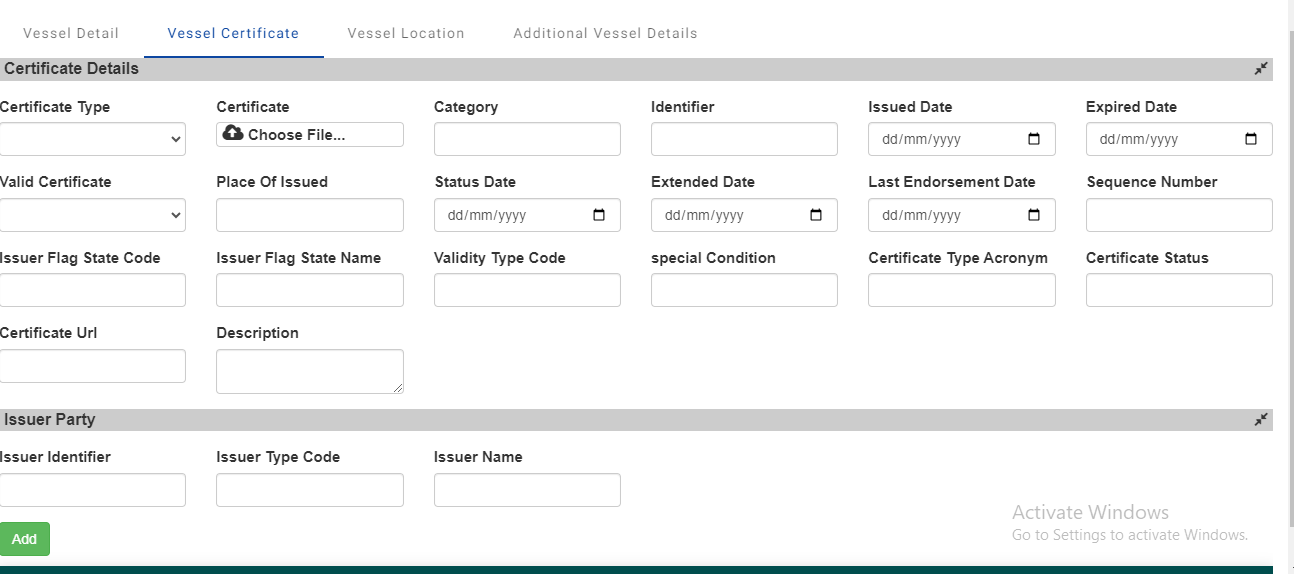Open calendar picker for Issued Date
The height and width of the screenshot is (574, 1294).
[x=1034, y=140]
